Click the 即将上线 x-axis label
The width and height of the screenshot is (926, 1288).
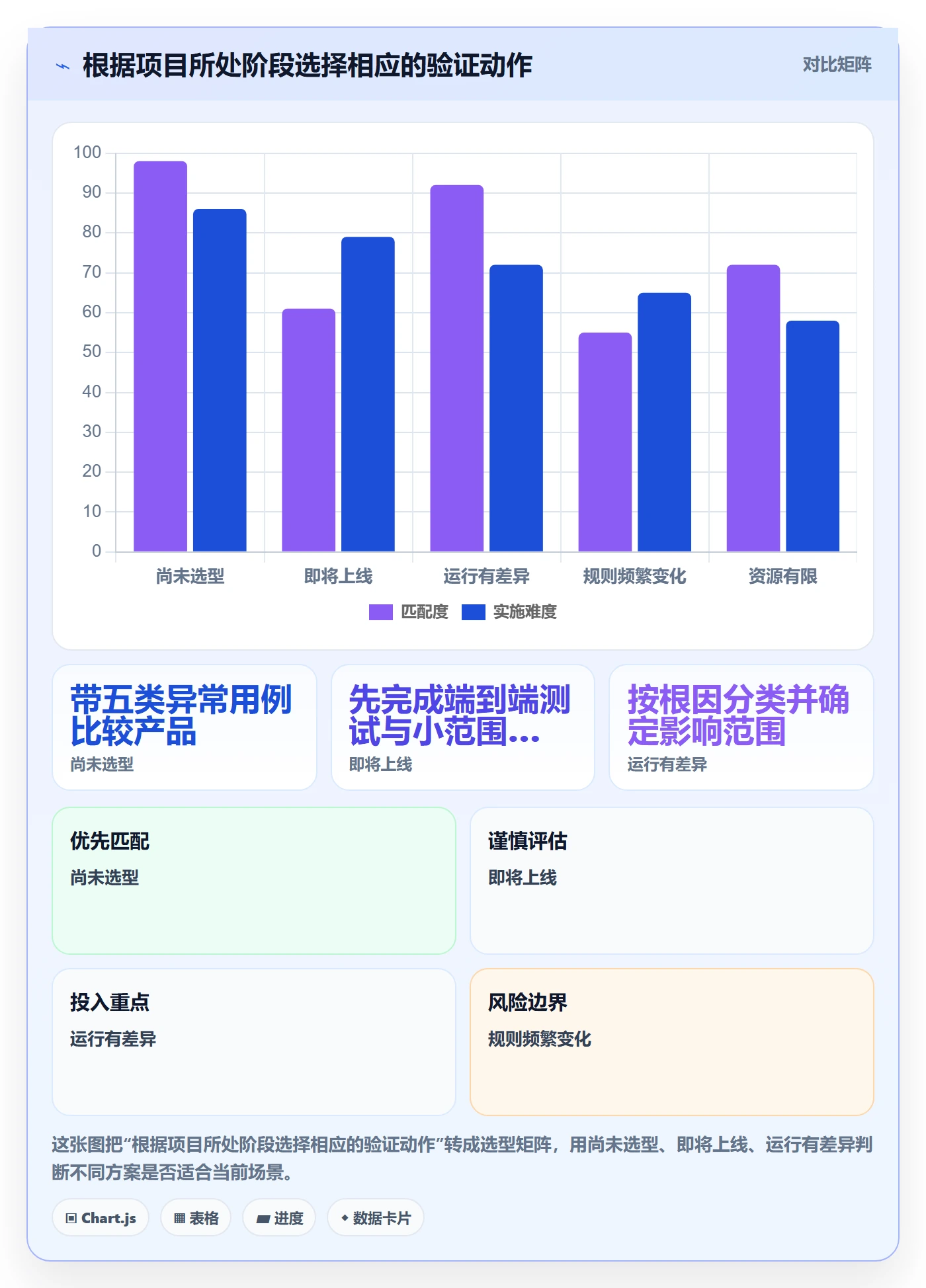(x=338, y=577)
